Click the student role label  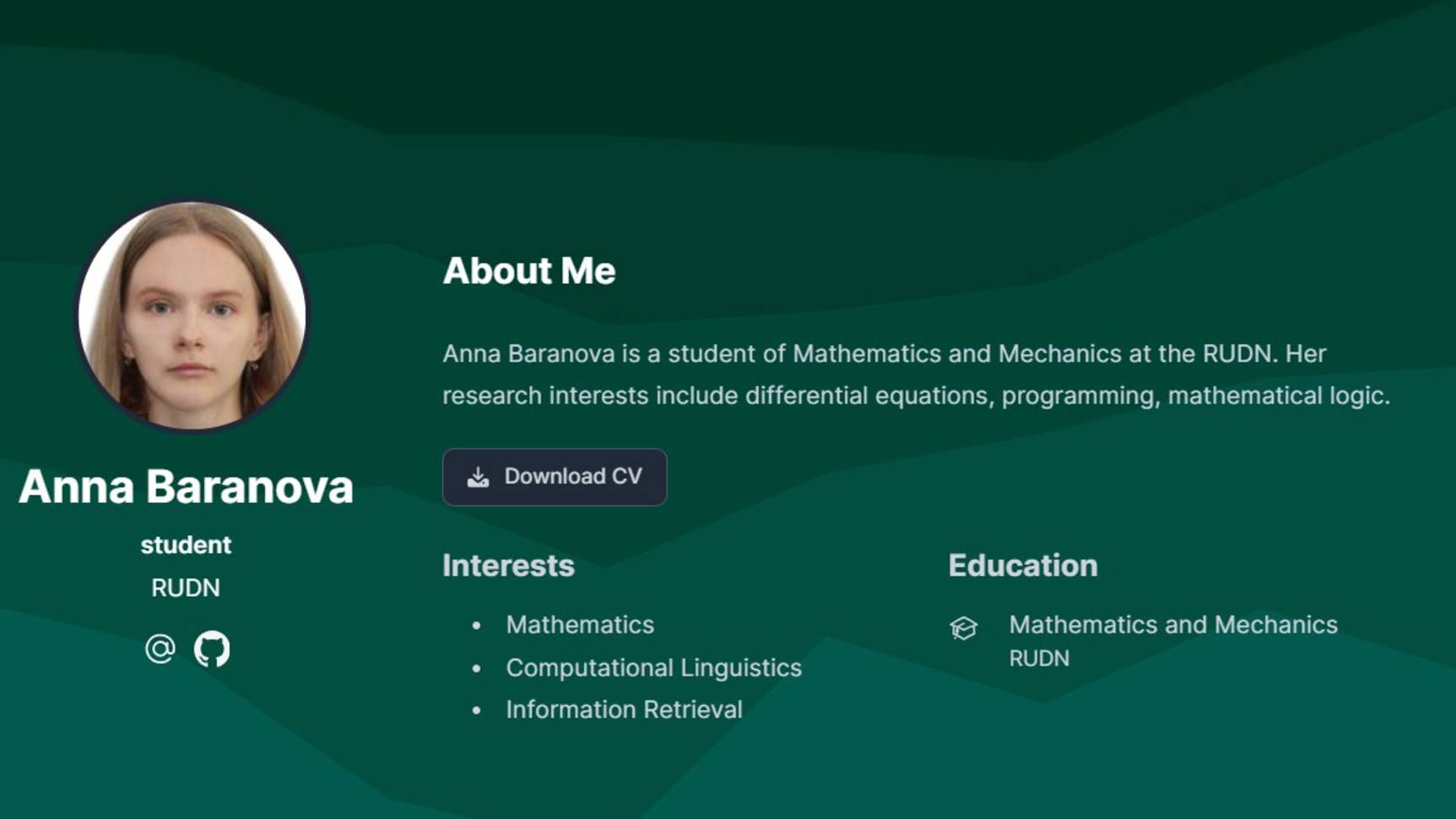point(186,545)
